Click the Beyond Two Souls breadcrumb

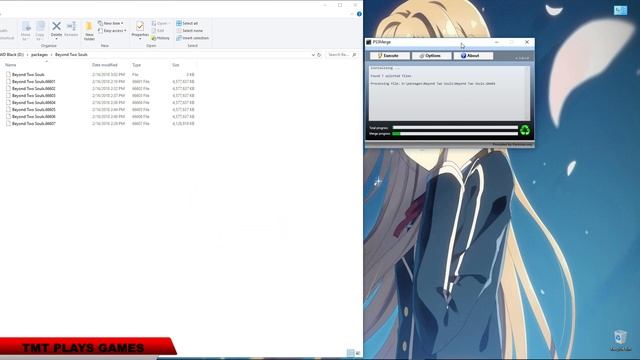(71, 54)
